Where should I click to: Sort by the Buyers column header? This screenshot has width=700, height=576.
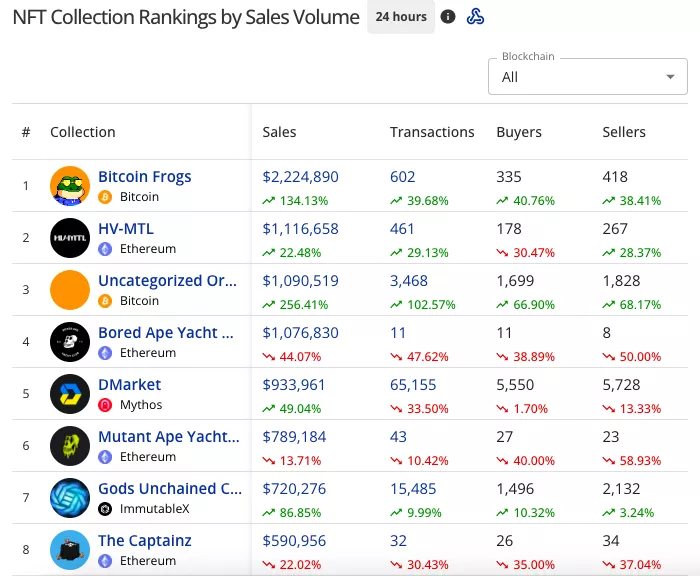tap(518, 132)
